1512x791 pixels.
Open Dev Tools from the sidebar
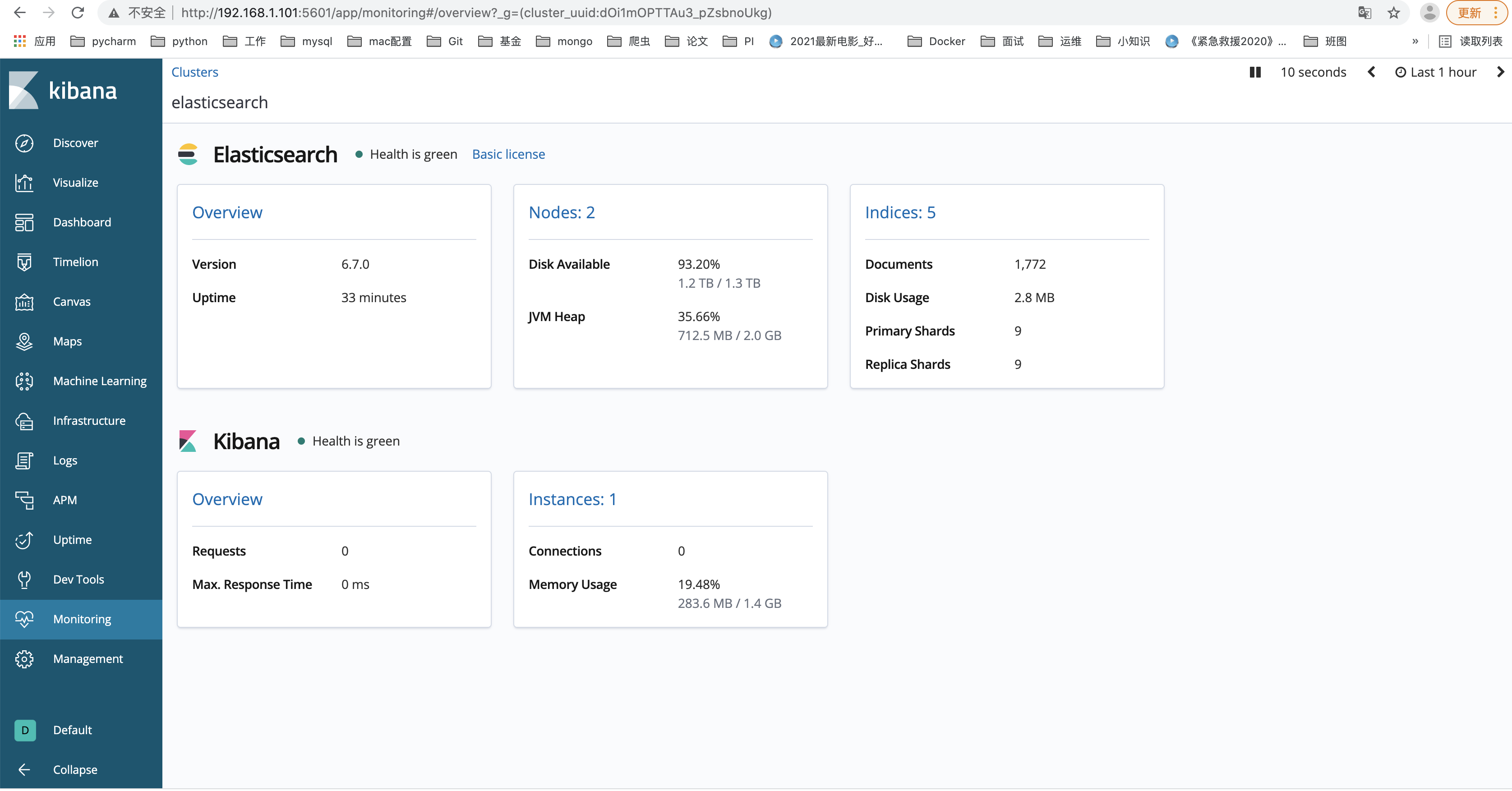click(78, 579)
